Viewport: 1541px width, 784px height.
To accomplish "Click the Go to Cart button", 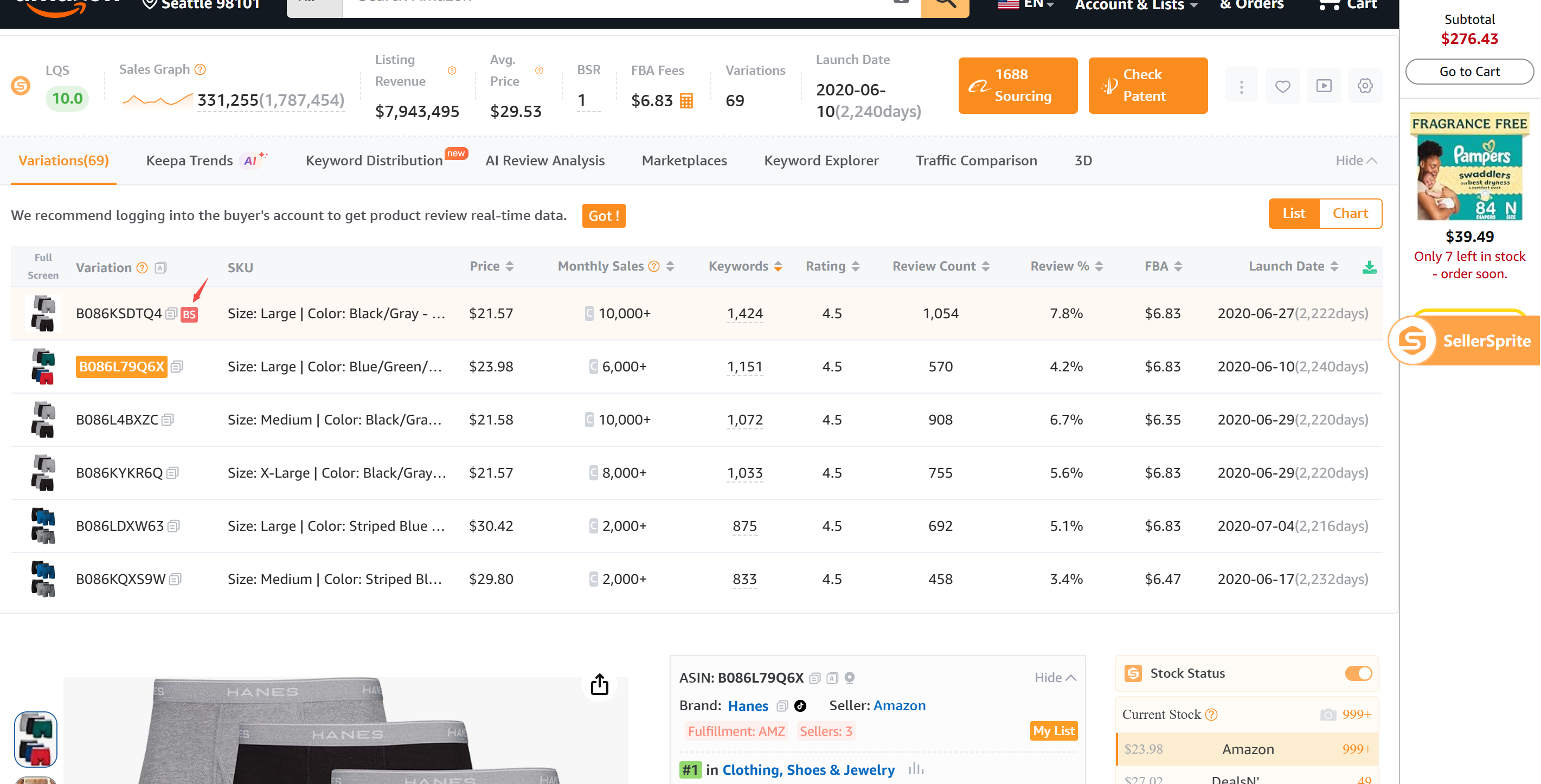I will pos(1469,72).
